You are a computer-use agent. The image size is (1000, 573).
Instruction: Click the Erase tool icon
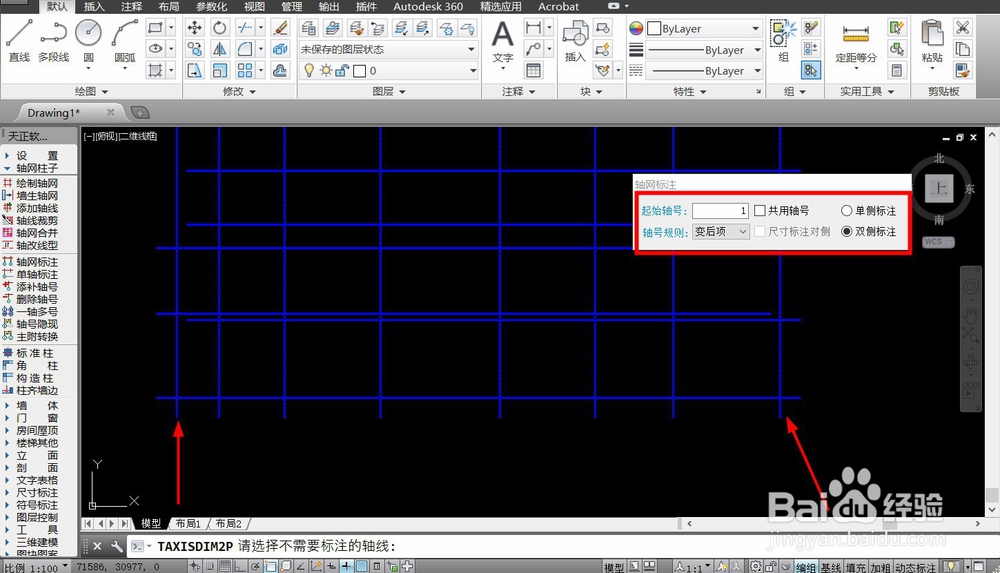279,27
